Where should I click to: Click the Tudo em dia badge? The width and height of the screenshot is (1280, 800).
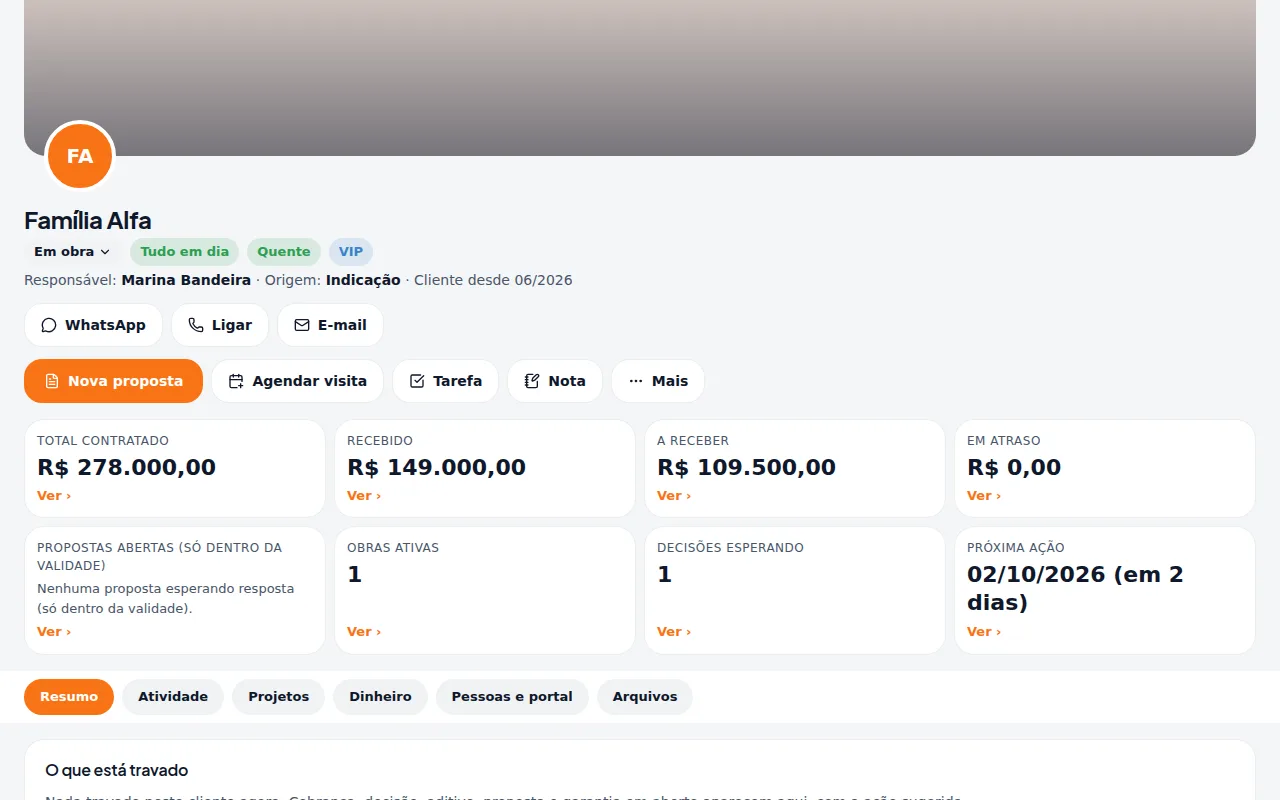[185, 252]
